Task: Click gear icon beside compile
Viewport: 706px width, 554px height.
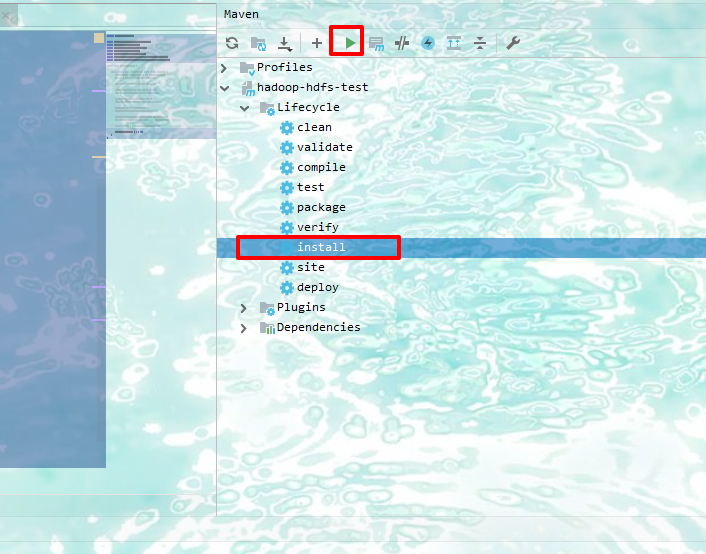Action: [286, 168]
